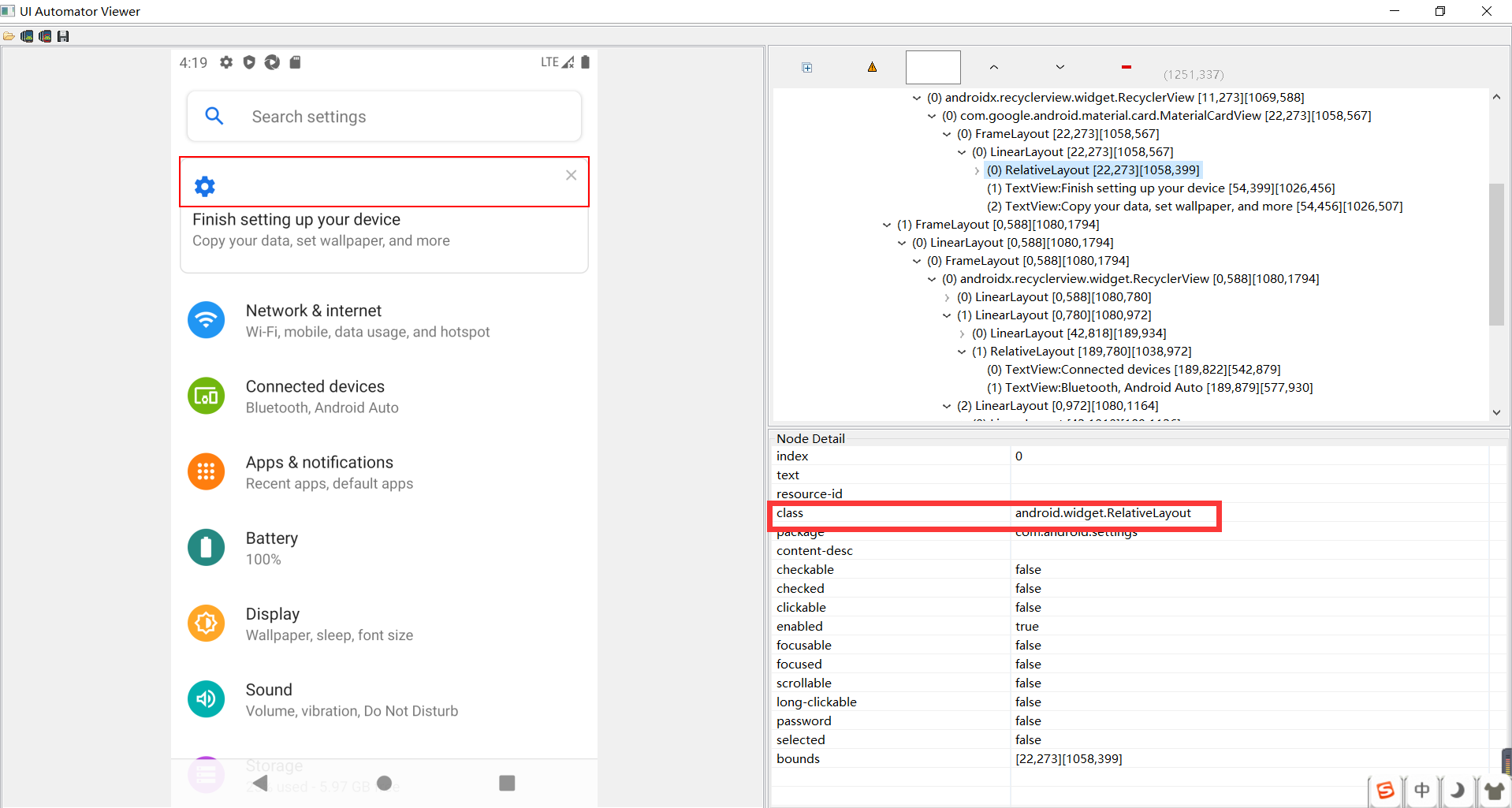
Task: Click the Sound speaker icon
Action: 207,698
